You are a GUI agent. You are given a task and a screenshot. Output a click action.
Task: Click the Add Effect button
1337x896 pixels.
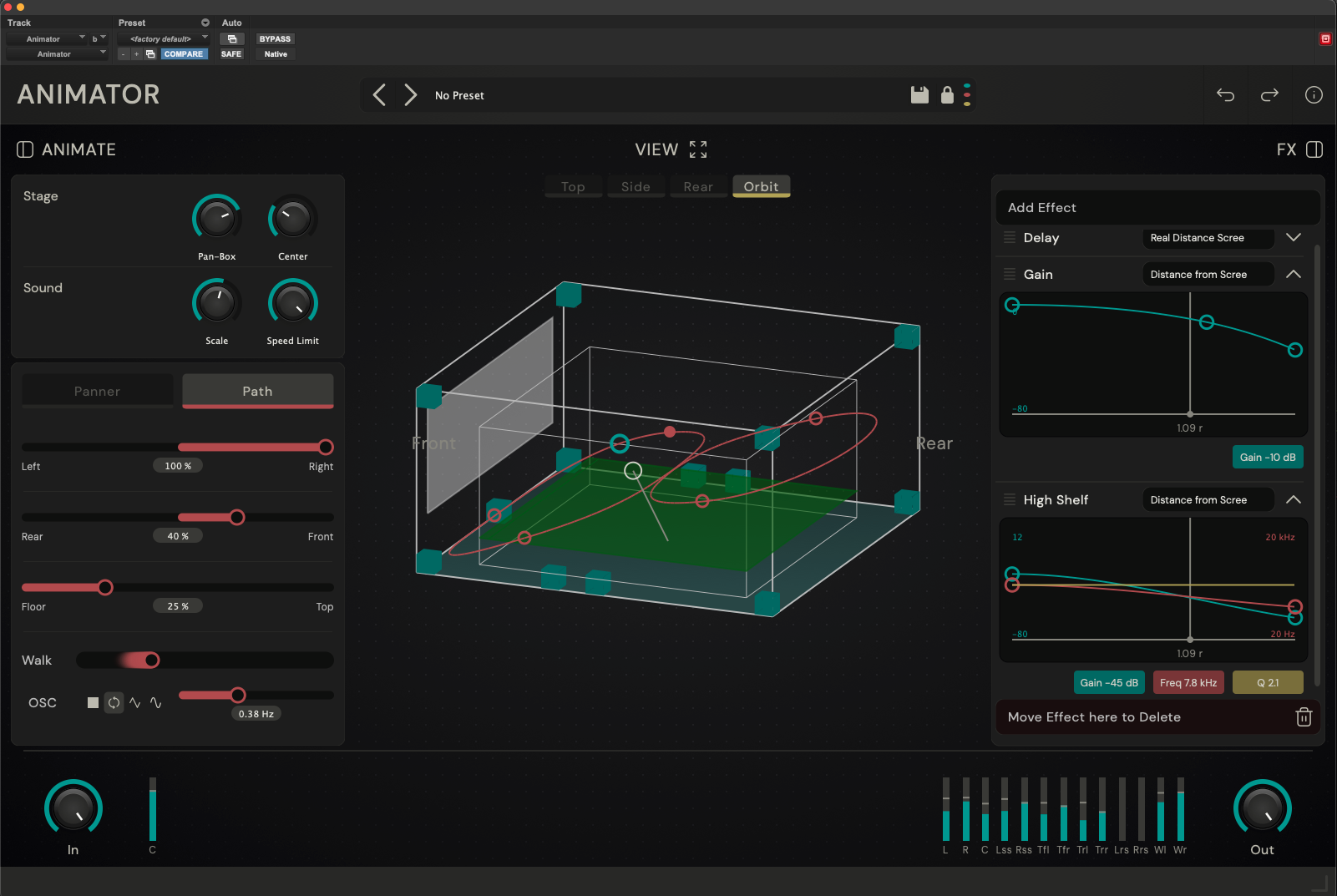click(x=1157, y=208)
